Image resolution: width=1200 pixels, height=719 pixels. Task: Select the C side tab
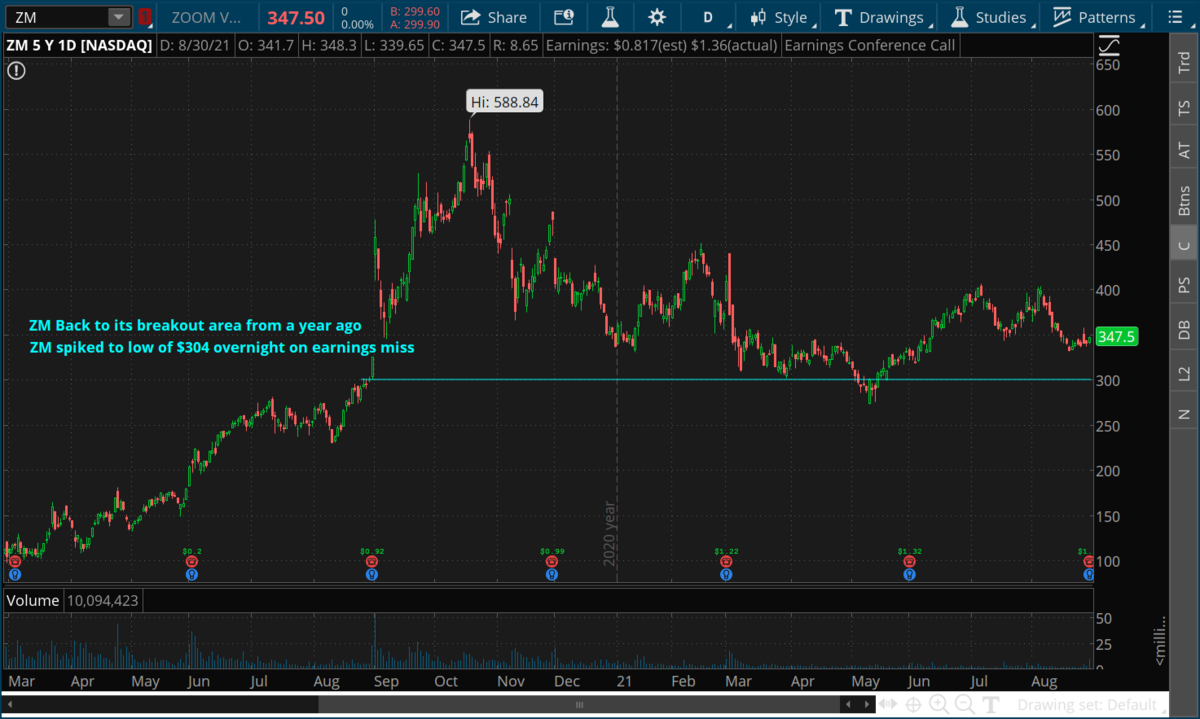tap(1184, 245)
